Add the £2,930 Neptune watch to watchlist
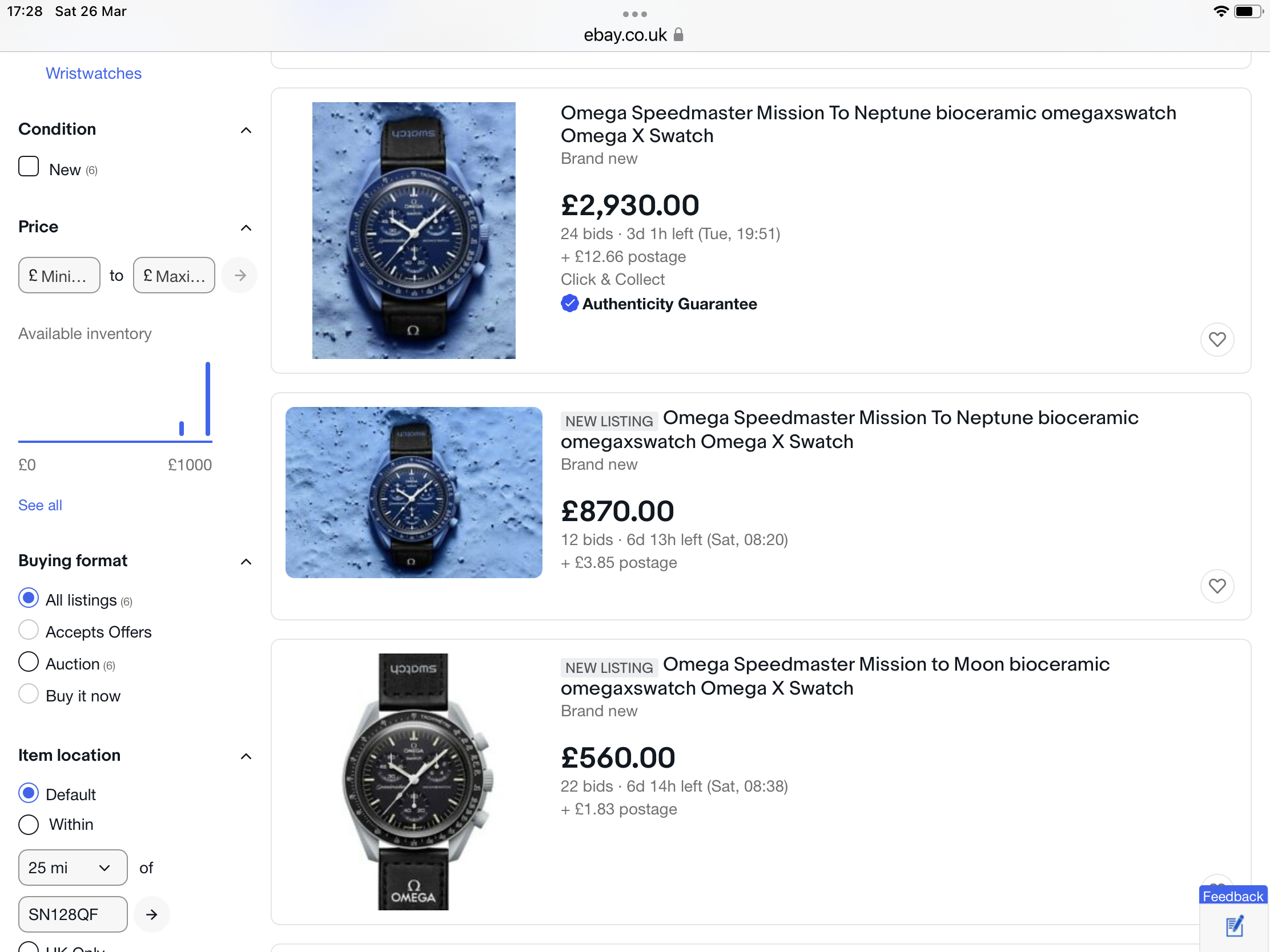Screen dimensions: 1270x952 1216,340
